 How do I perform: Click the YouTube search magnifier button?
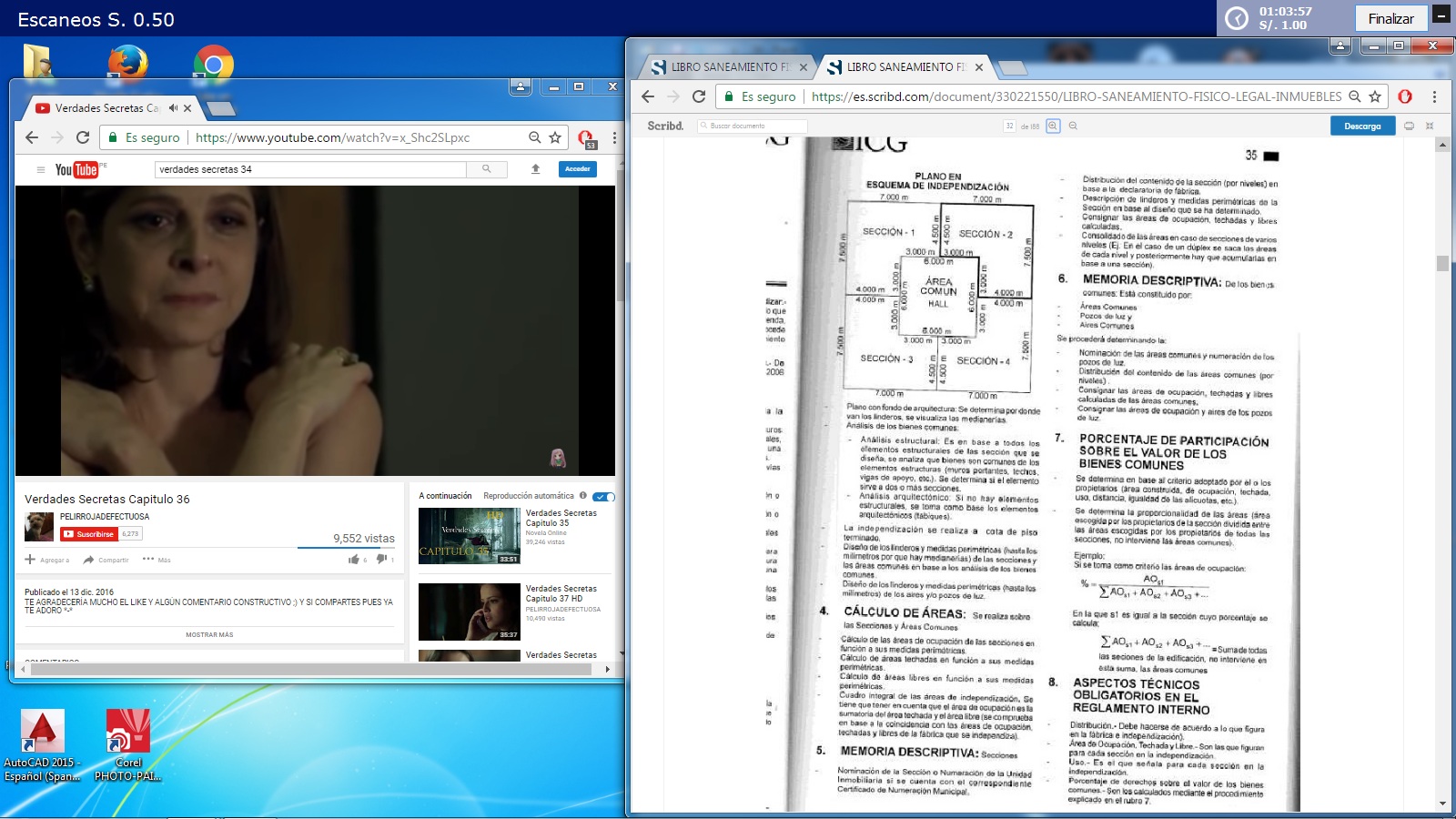487,169
